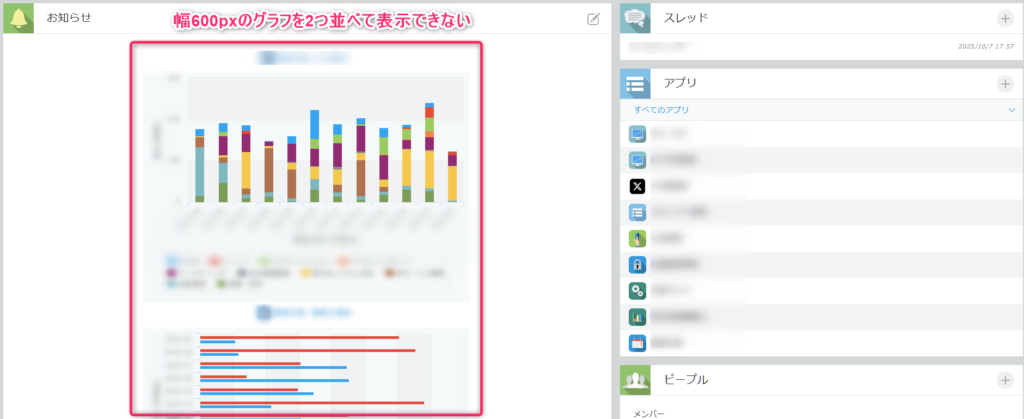Click the アプリ list header icon

point(636,84)
